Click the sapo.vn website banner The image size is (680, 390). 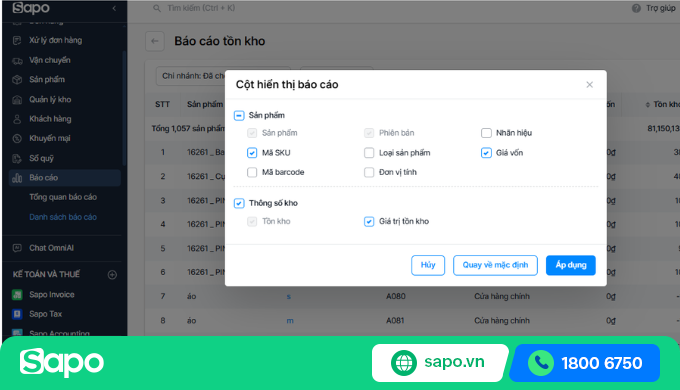(x=440, y=363)
